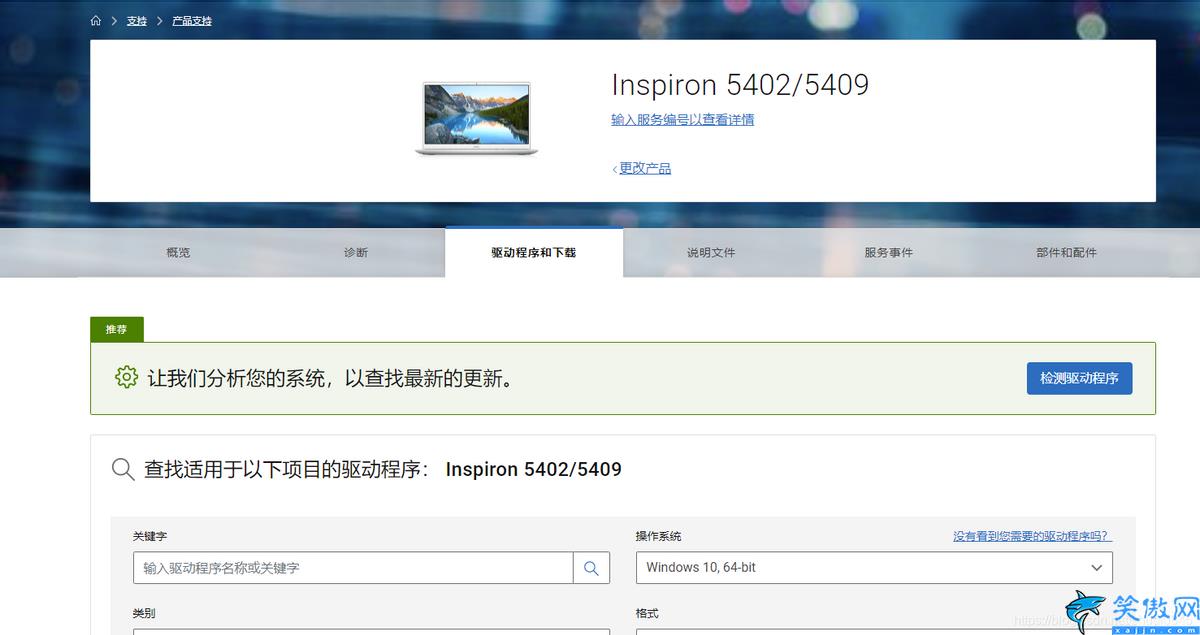Select the green 推荐 label
The width and height of the screenshot is (1200, 635).
pos(117,329)
